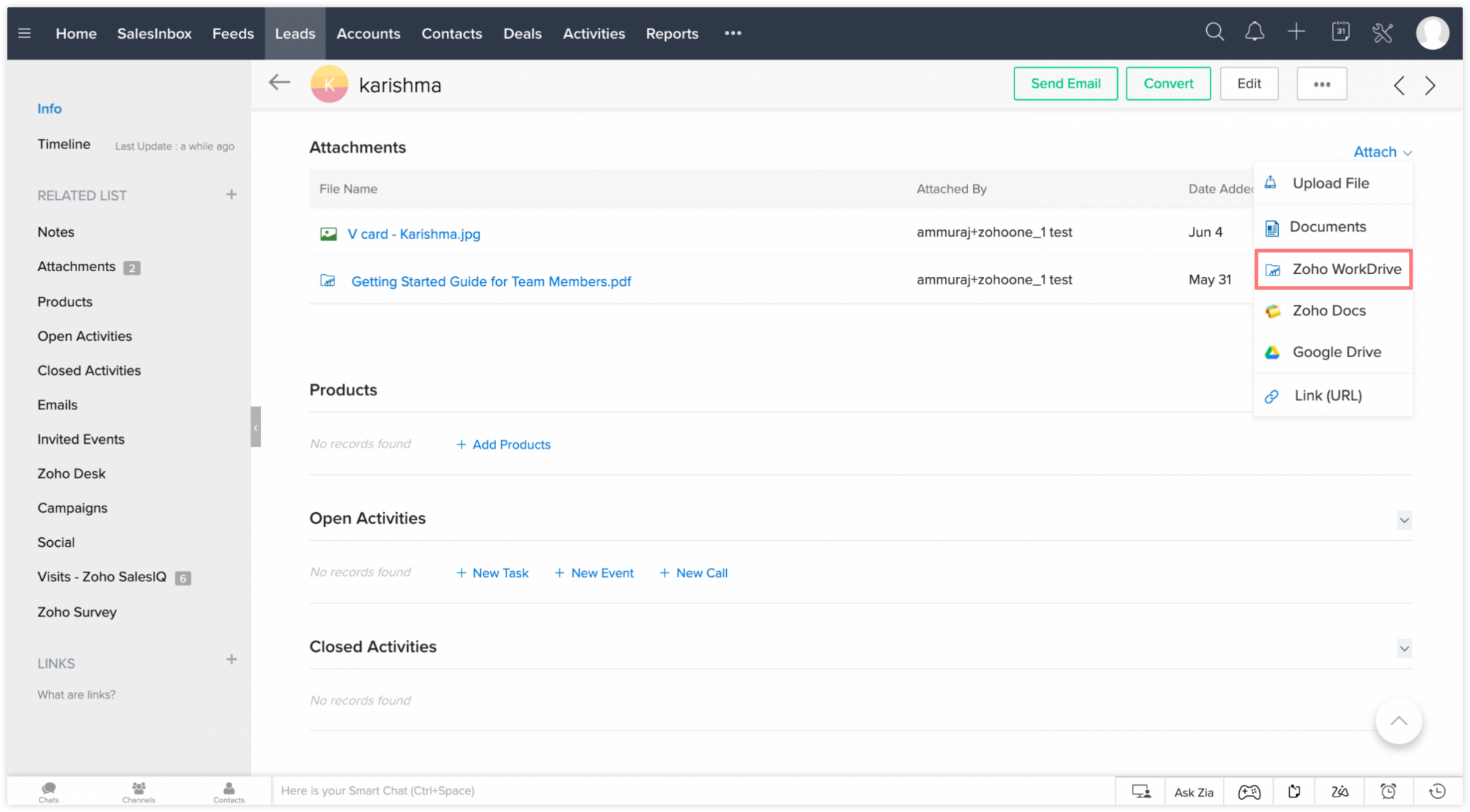Click the Convert button
The image size is (1470, 812).
(1168, 83)
